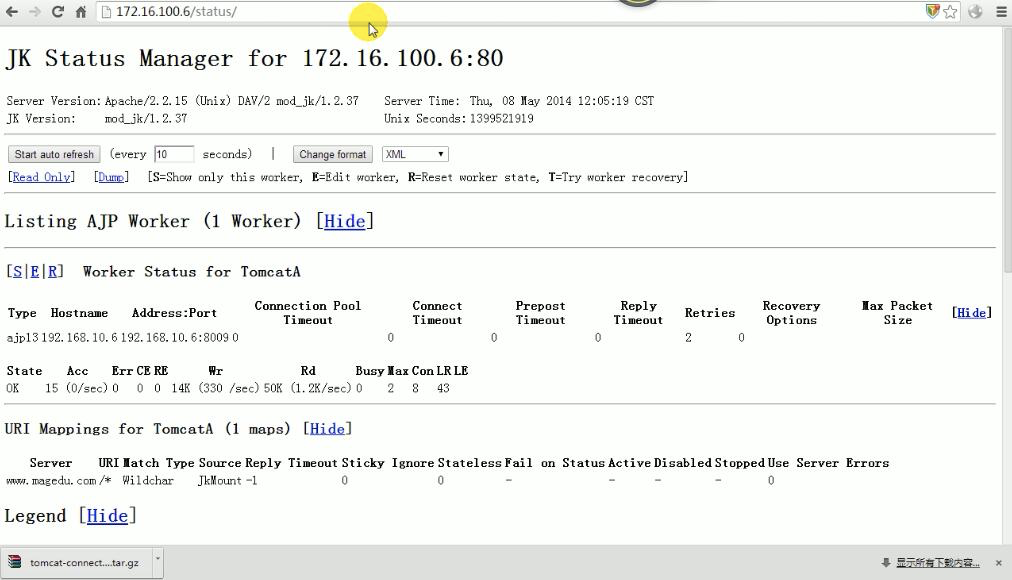Click the address bar URL 172.16.100.6/status/

click(x=176, y=12)
